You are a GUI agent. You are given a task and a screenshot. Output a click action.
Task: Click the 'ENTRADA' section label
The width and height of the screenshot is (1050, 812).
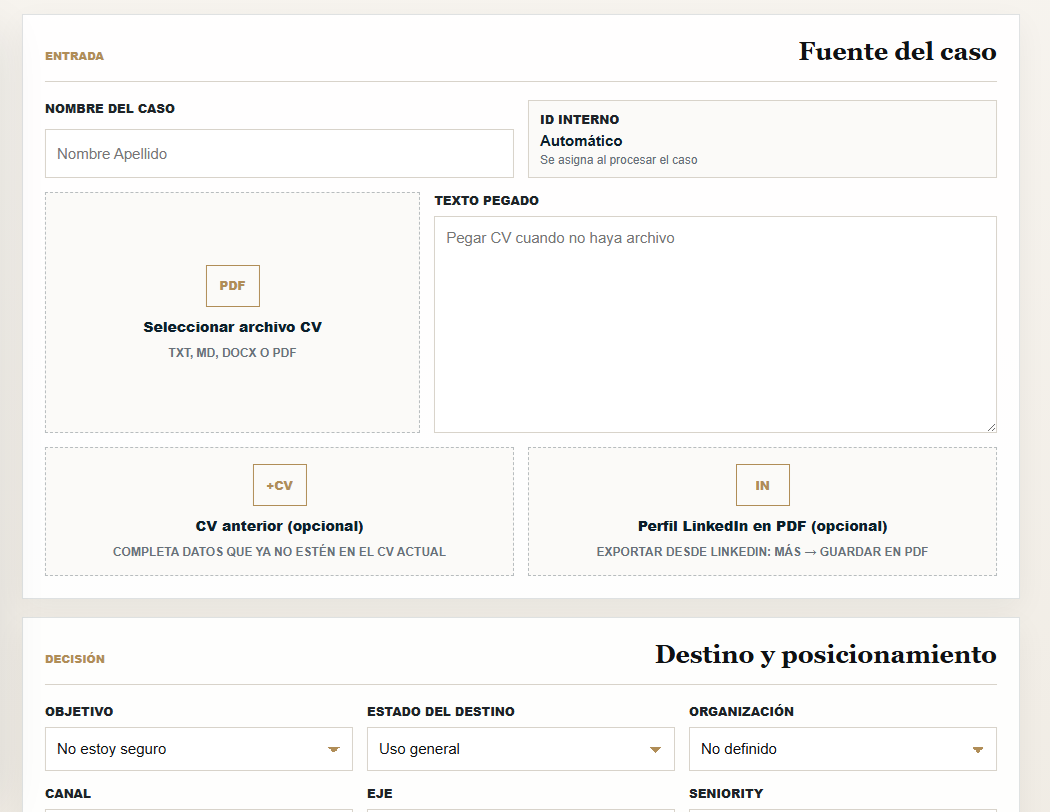coord(74,56)
